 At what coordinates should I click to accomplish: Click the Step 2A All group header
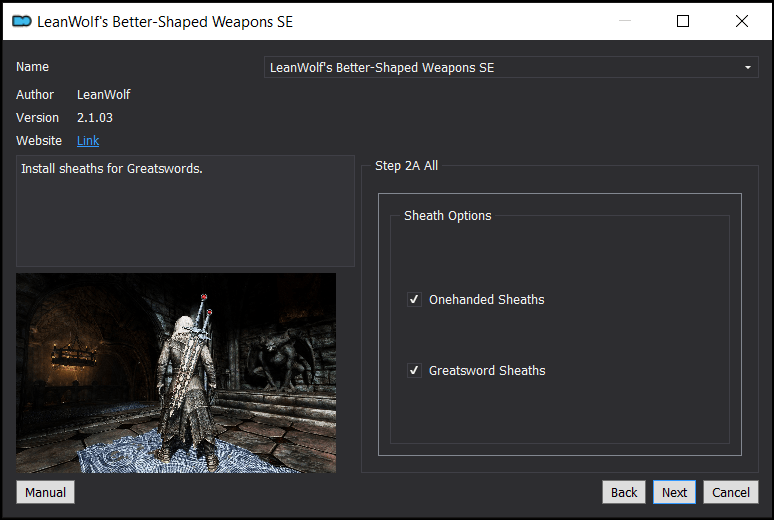coord(406,166)
